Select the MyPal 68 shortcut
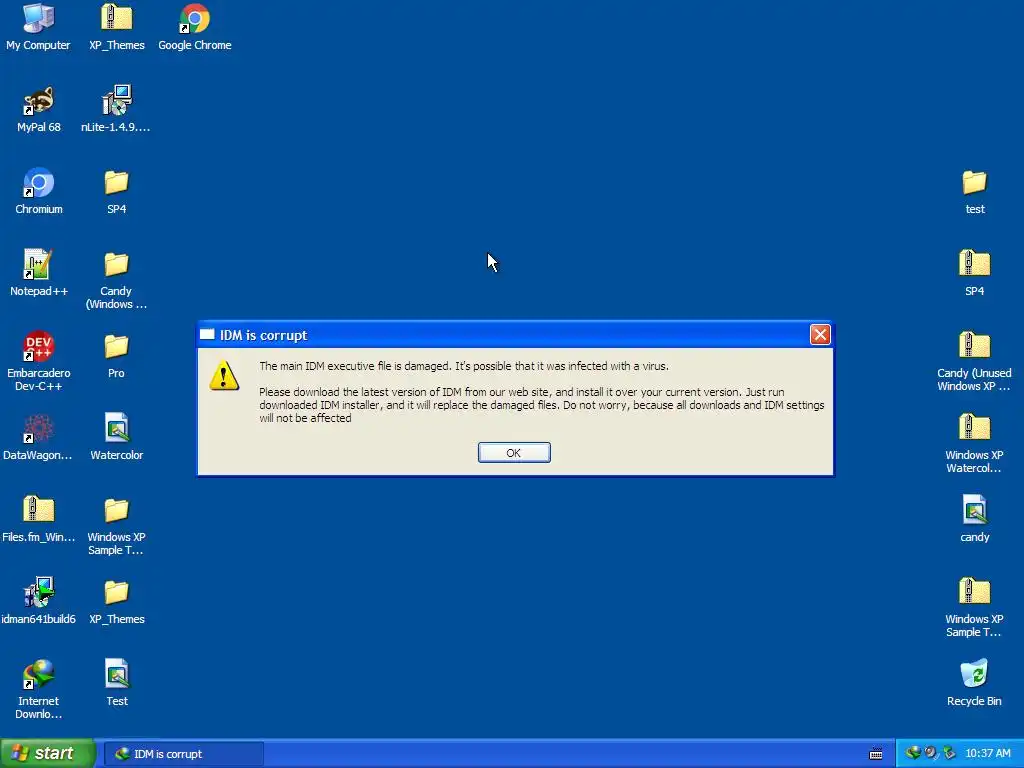The height and width of the screenshot is (768, 1024). click(x=39, y=109)
